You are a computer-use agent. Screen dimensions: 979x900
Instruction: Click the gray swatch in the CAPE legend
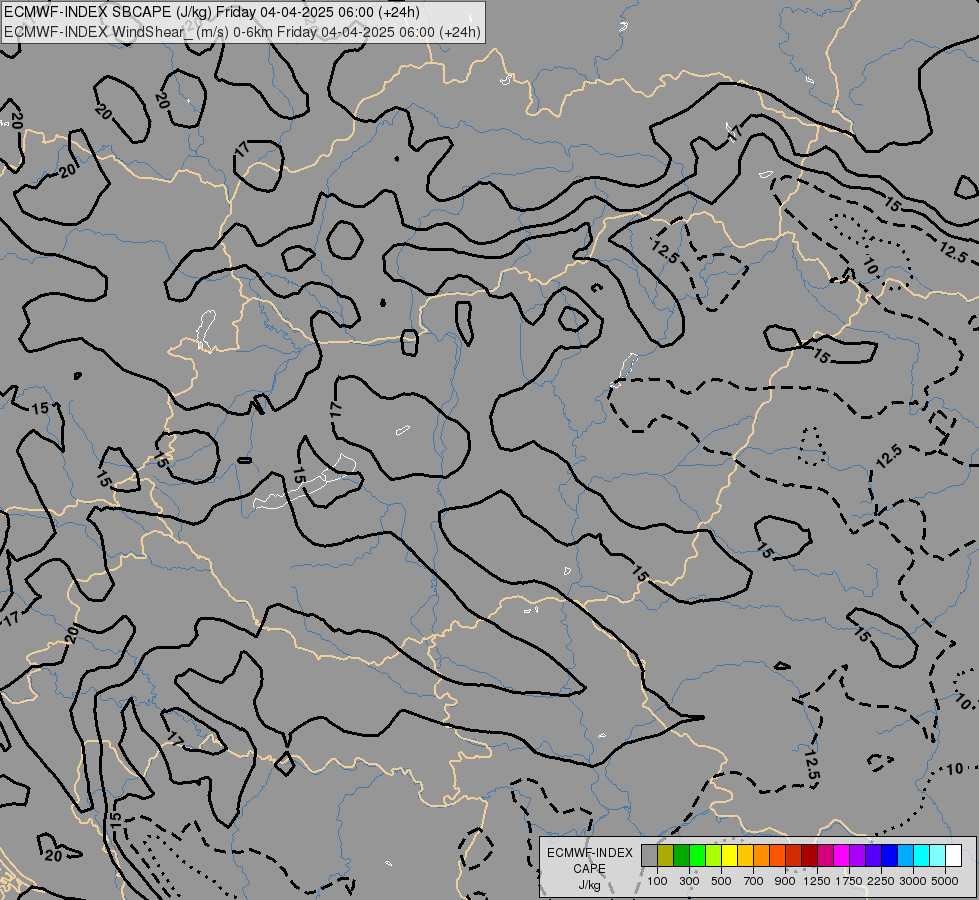[x=649, y=855]
